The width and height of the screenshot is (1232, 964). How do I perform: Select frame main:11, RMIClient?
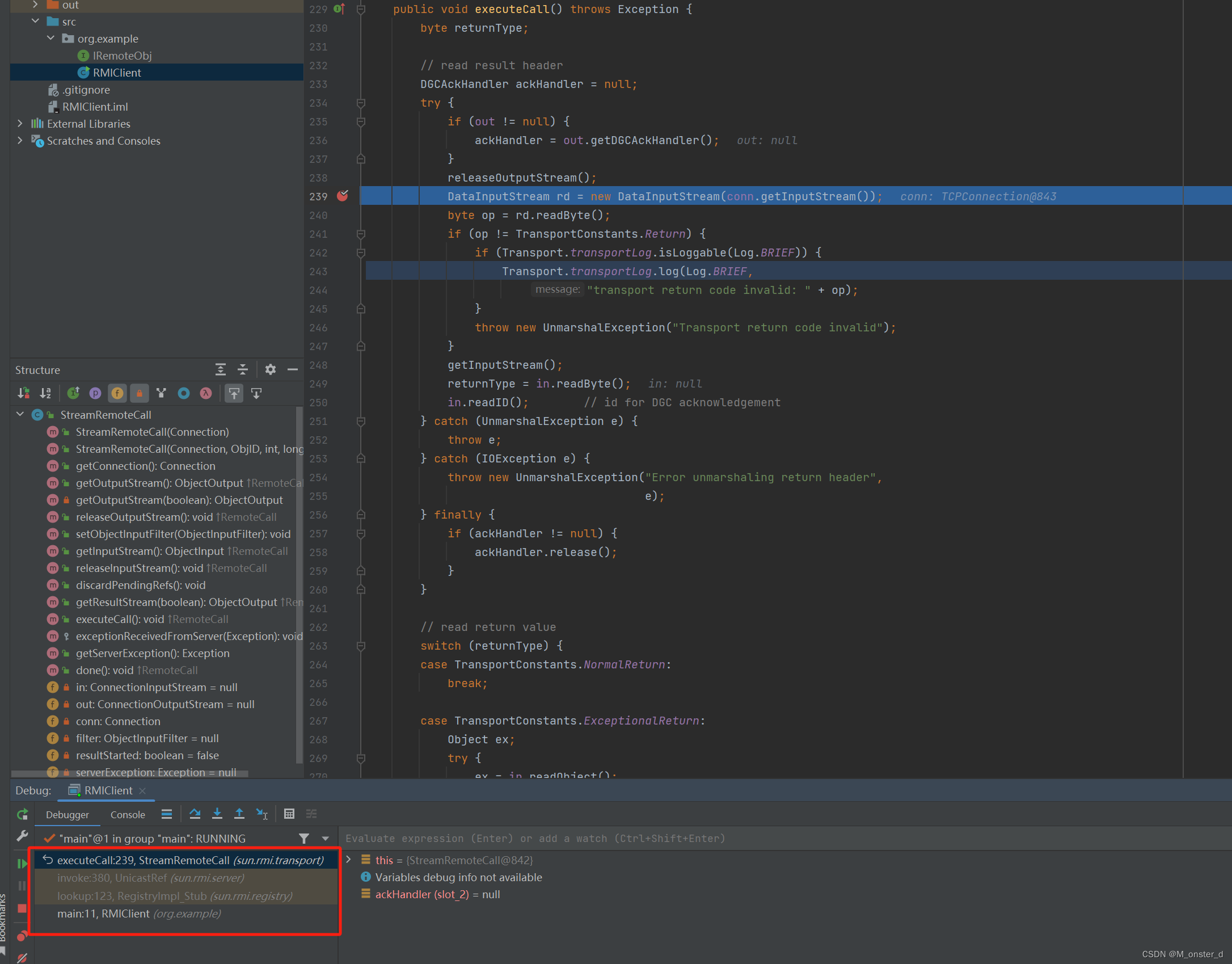pos(186,914)
